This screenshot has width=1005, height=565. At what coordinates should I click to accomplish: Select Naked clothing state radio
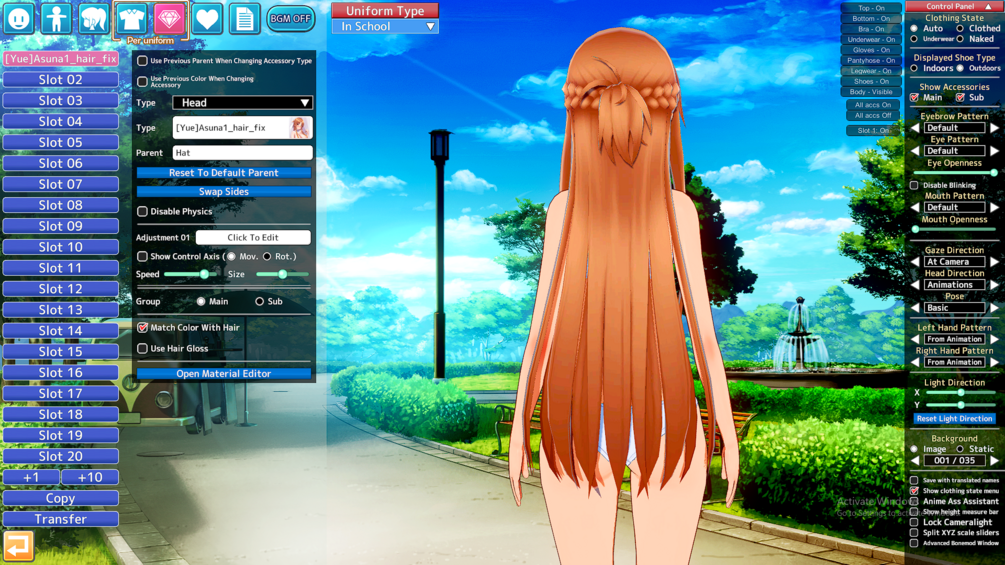pyautogui.click(x=960, y=39)
